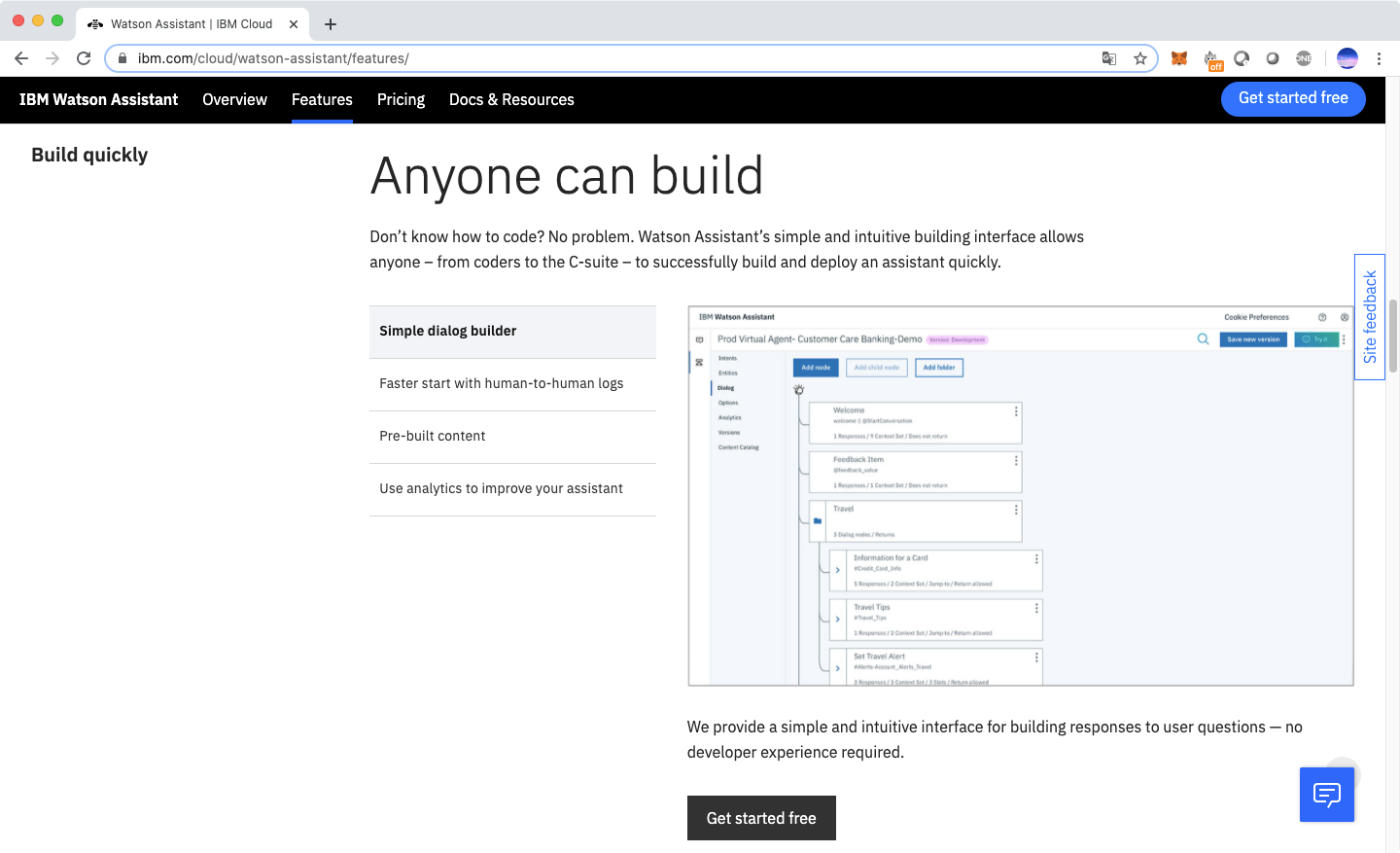This screenshot has width=1400, height=853.
Task: Open the browser profile avatar
Action: click(1347, 58)
